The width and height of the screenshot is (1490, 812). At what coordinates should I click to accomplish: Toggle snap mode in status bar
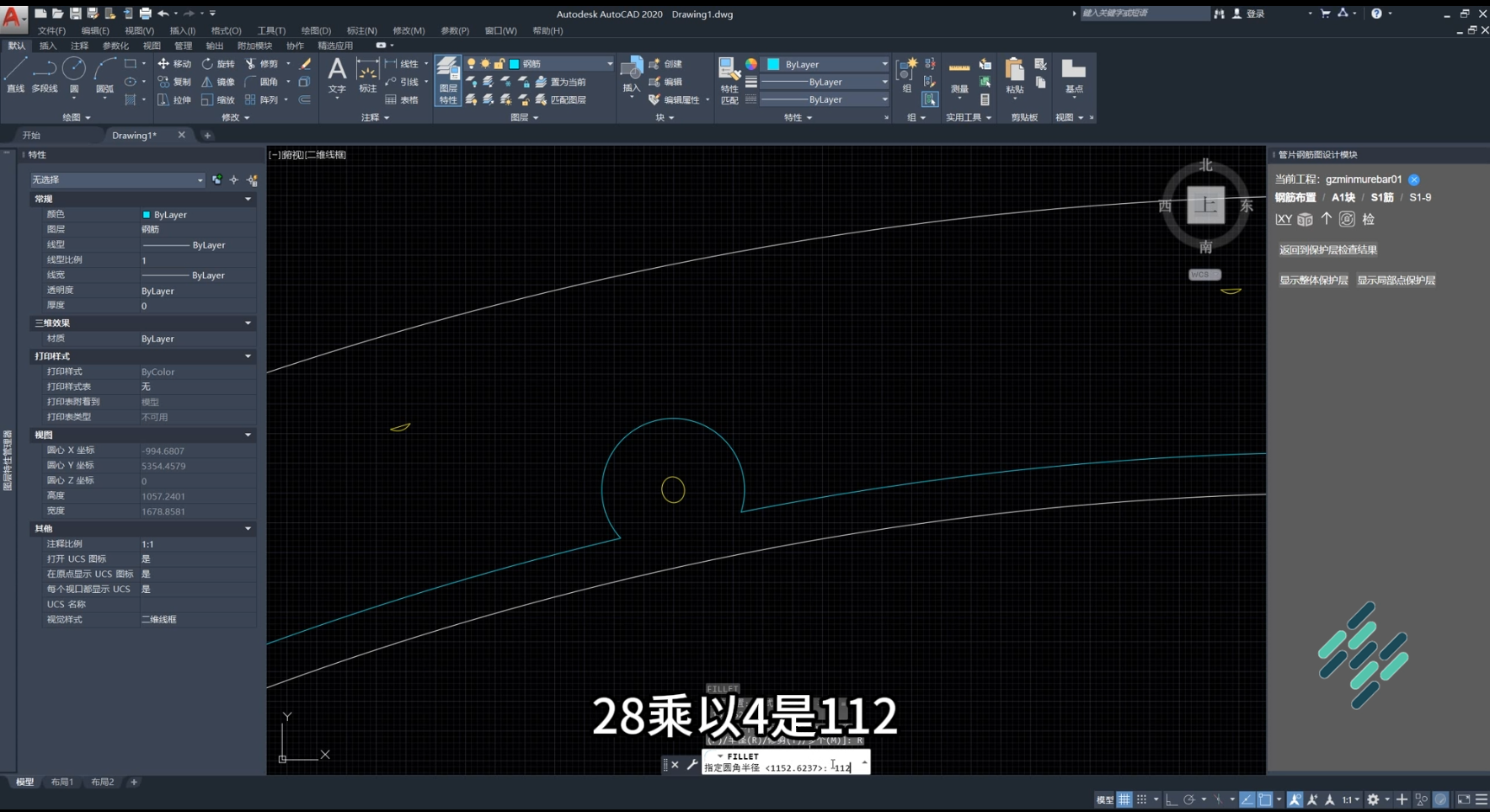pos(1142,799)
